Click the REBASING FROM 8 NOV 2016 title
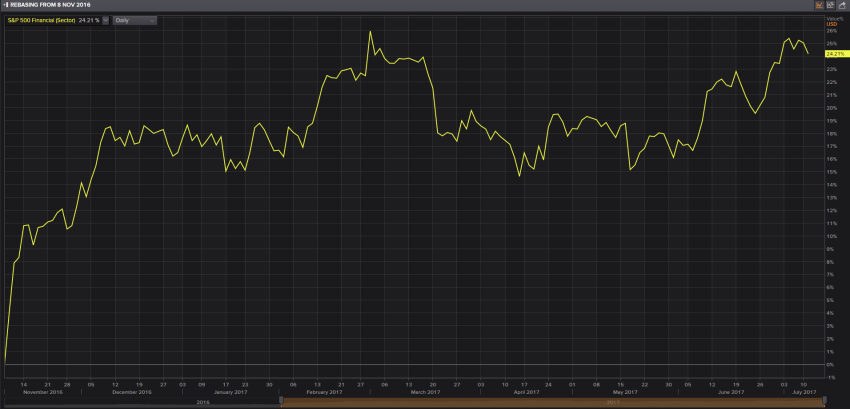The height and width of the screenshot is (409, 850). pyautogui.click(x=51, y=5)
